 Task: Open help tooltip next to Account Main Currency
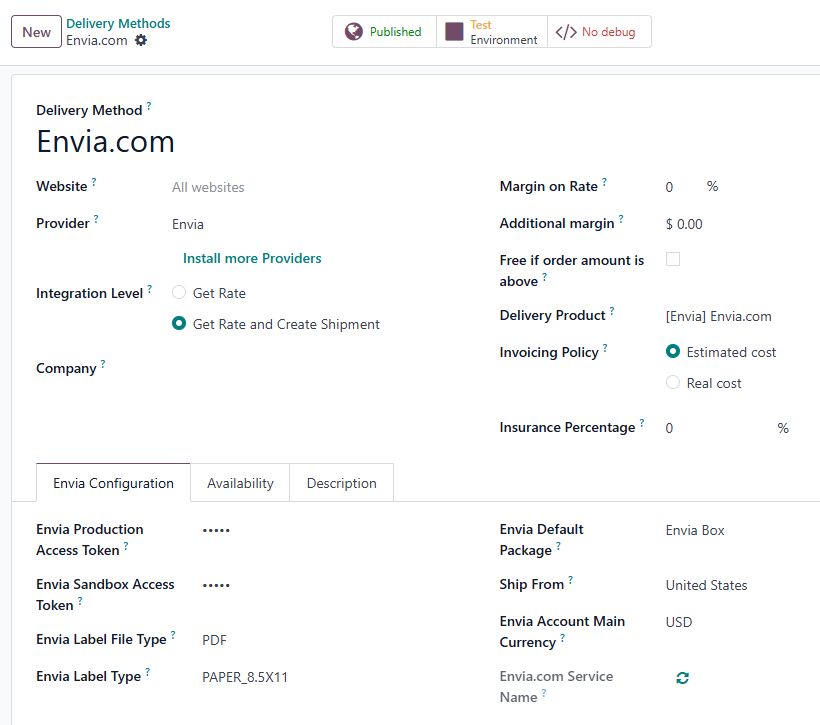[563, 637]
